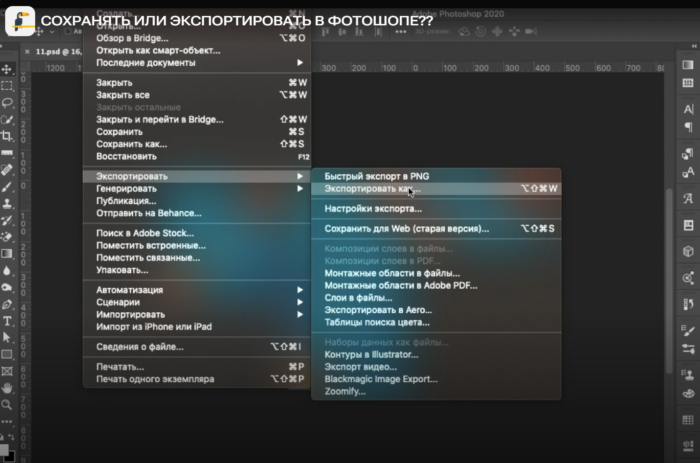Select the Eraser tool
The width and height of the screenshot is (700, 463).
point(7,237)
